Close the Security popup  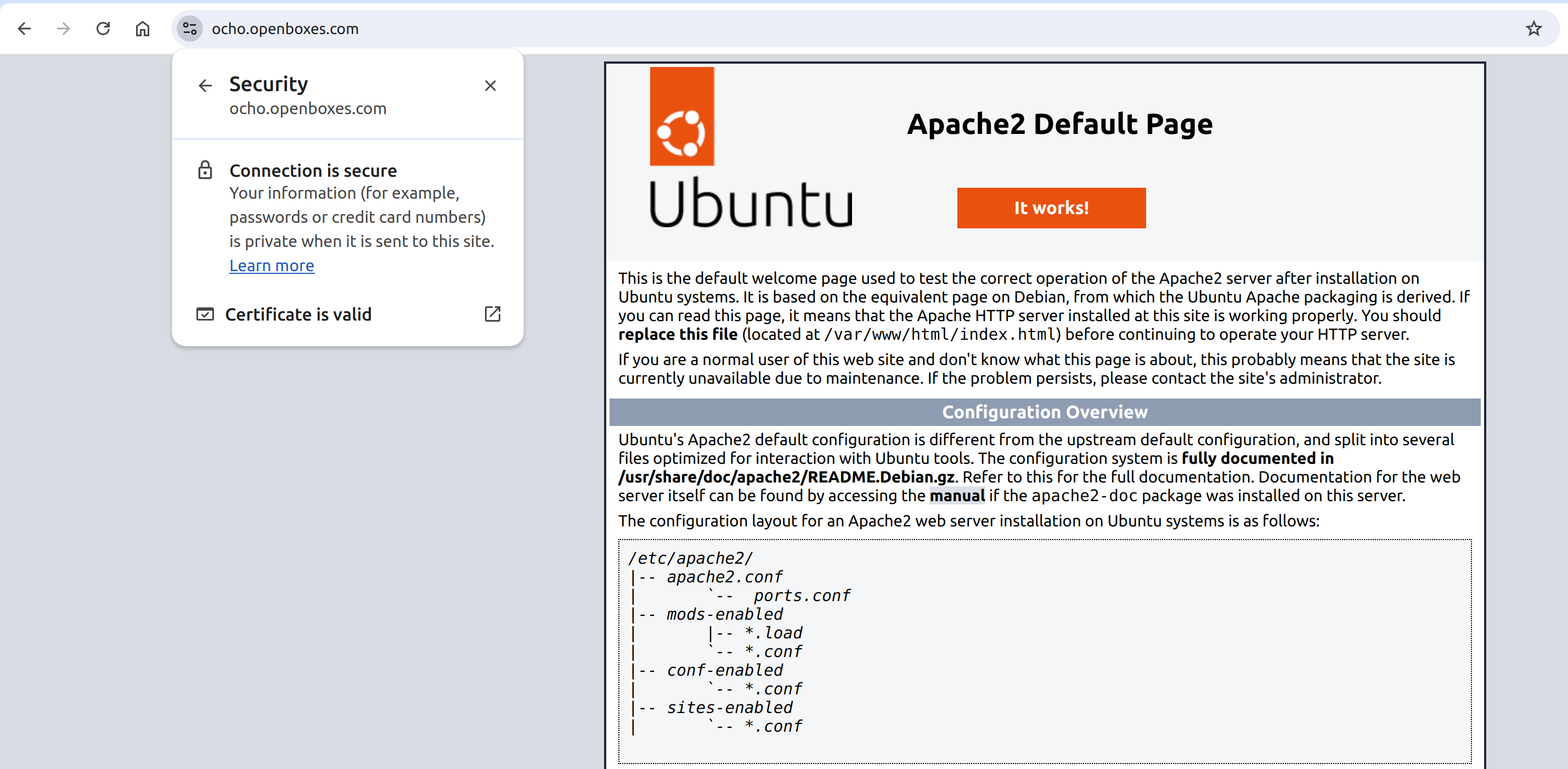click(490, 86)
